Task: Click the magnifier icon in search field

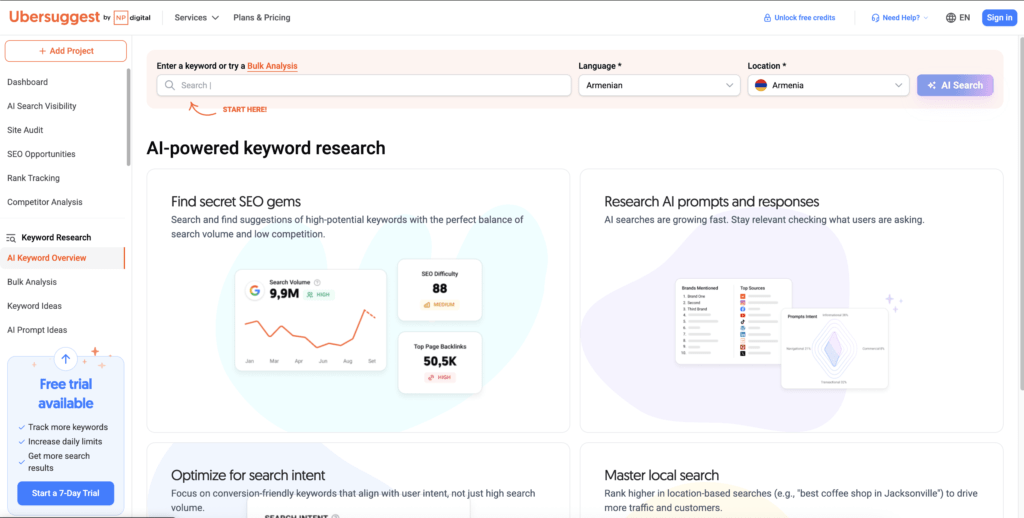Action: point(170,86)
